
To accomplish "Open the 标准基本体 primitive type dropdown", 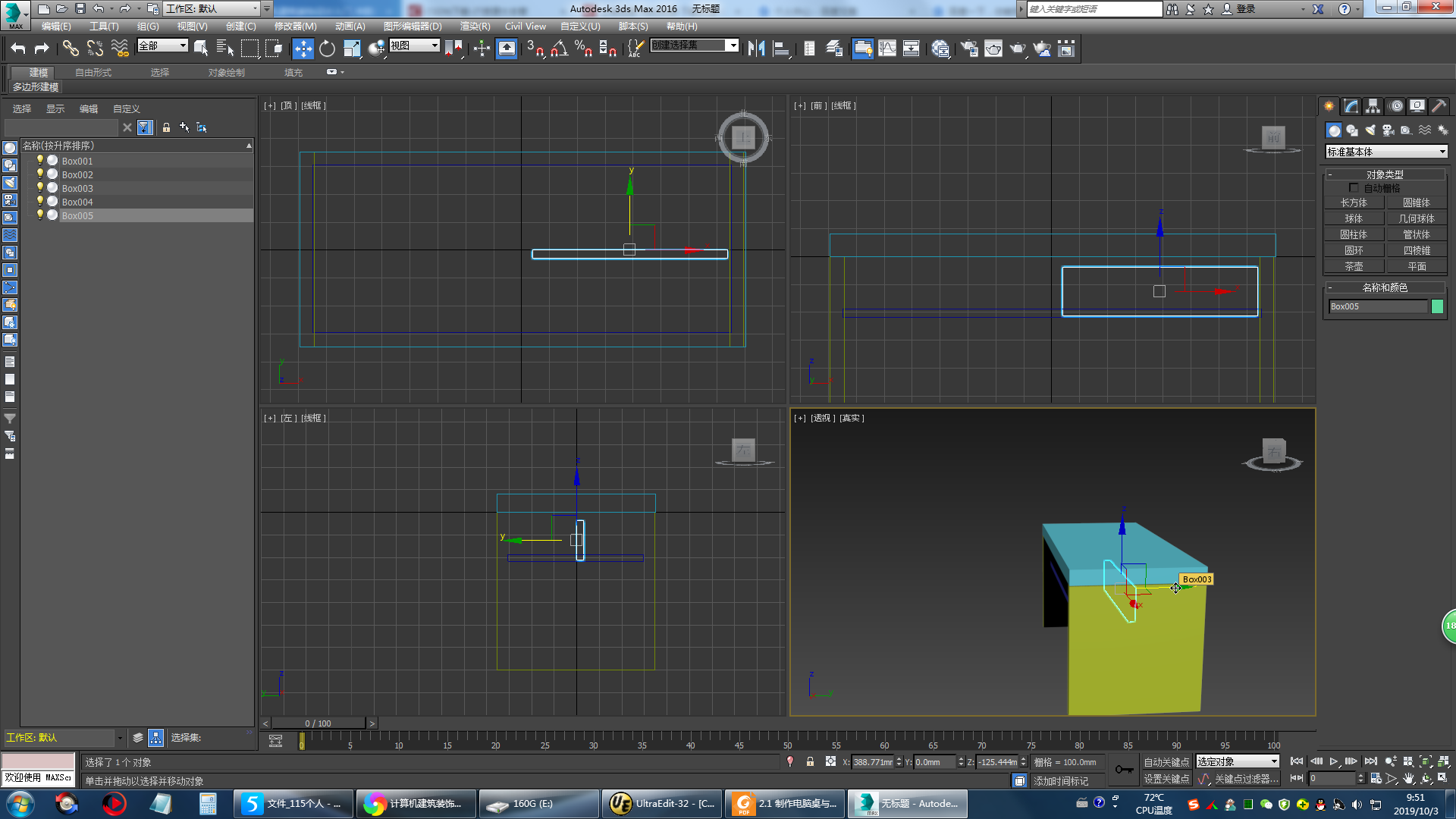I will [x=1386, y=152].
